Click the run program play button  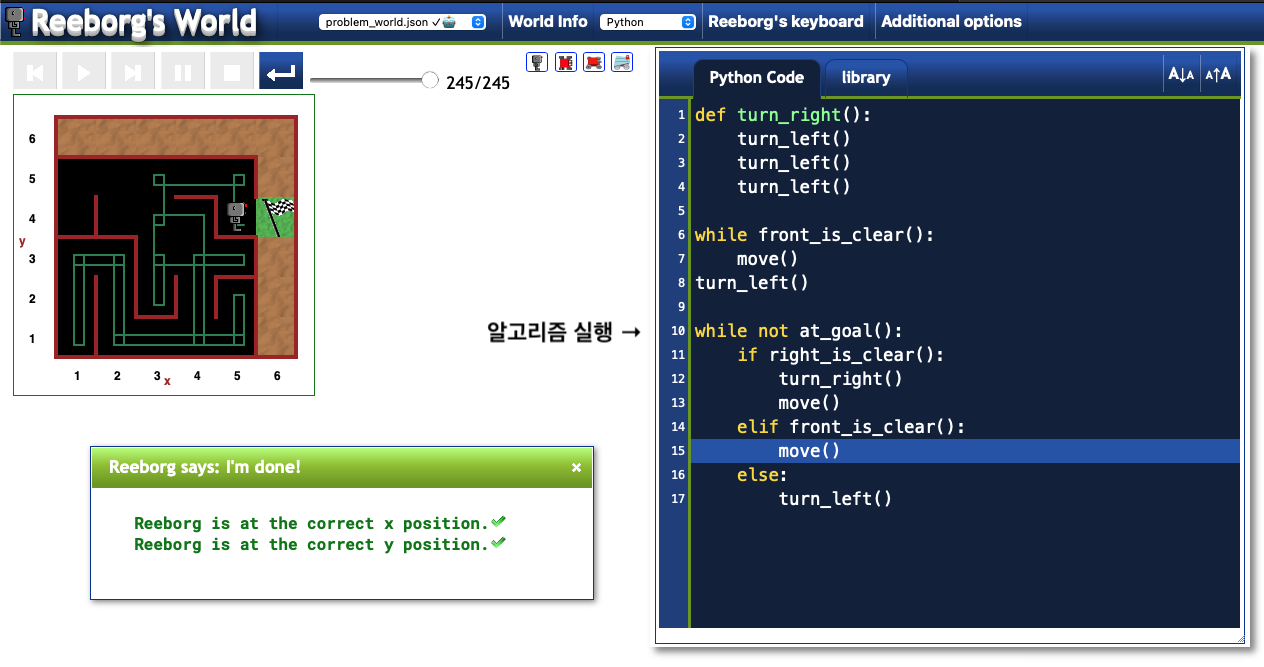point(84,72)
